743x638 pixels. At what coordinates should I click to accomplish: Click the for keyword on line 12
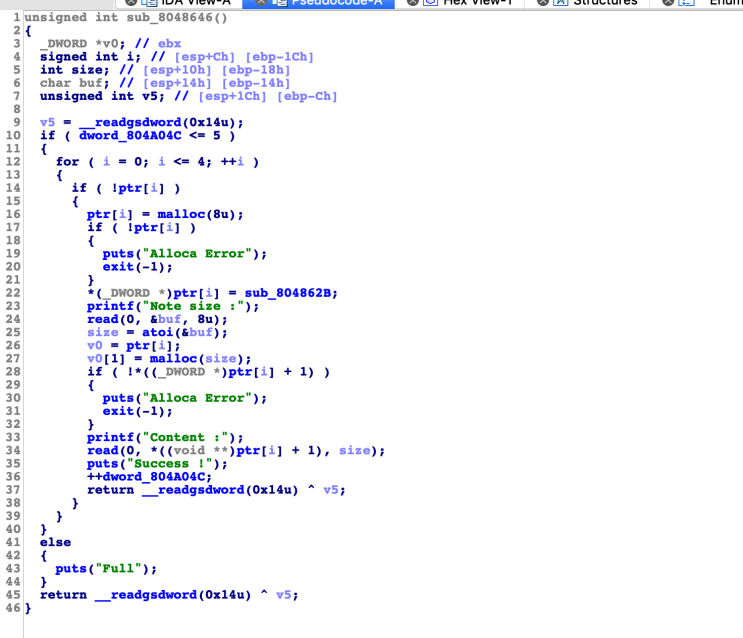[x=67, y=162]
